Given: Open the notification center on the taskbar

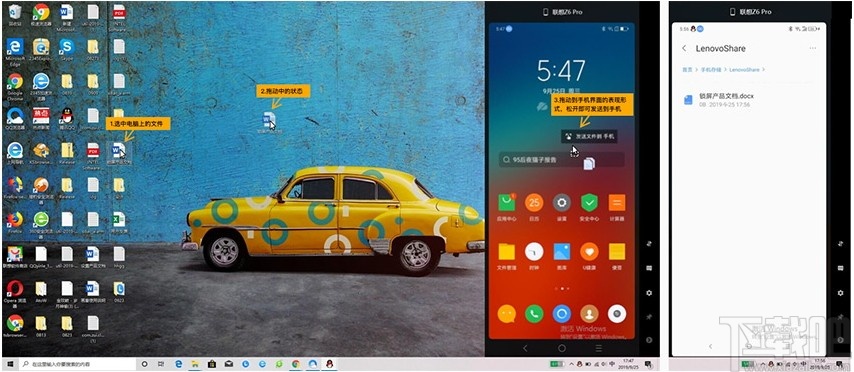Looking at the screenshot, I should click(x=647, y=364).
